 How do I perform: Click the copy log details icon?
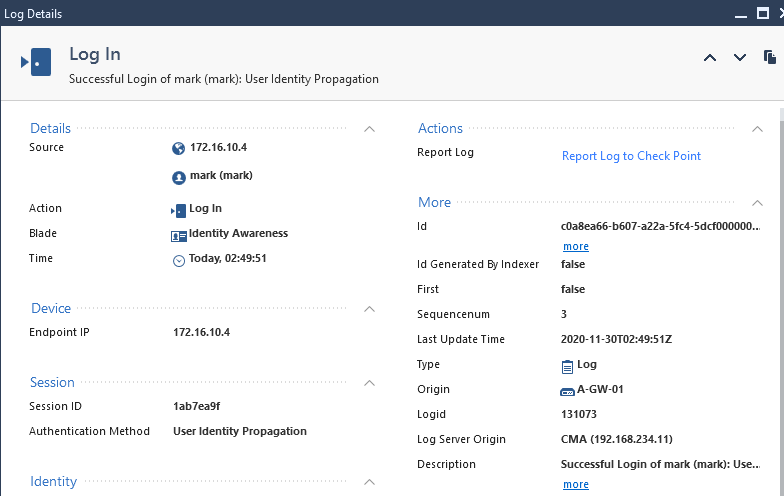coord(770,57)
